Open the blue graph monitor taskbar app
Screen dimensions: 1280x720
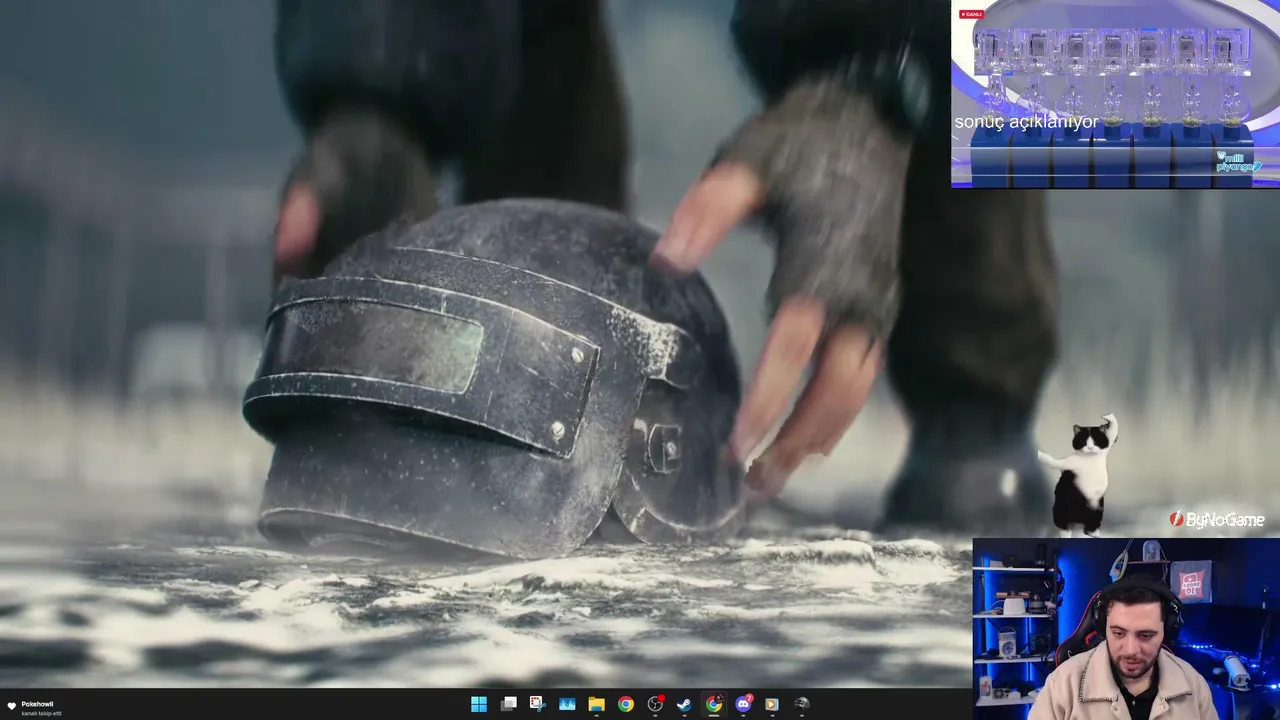tap(567, 704)
